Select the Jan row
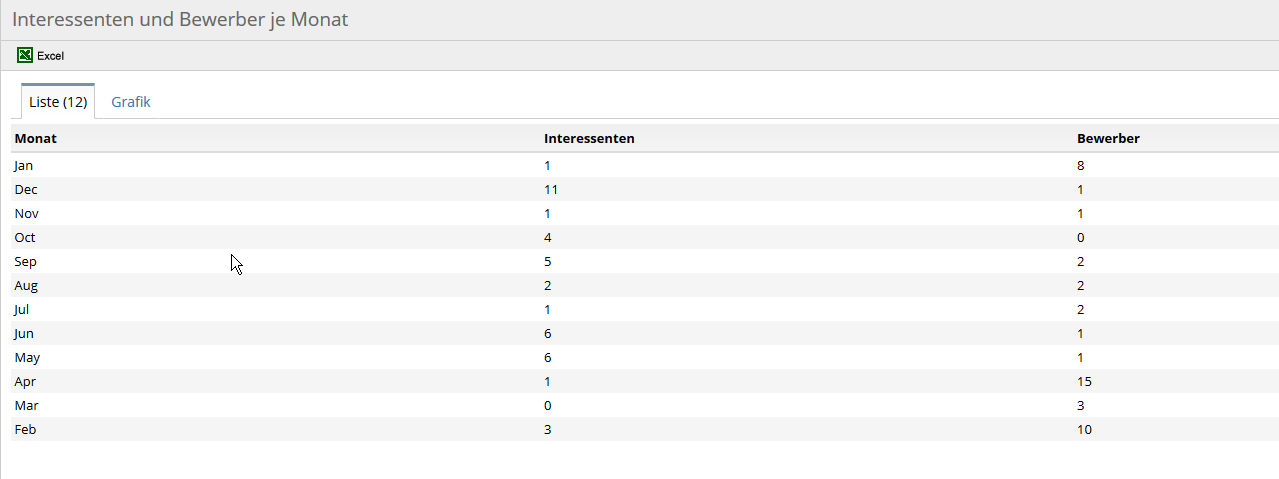Image resolution: width=1279 pixels, height=479 pixels. pos(645,165)
